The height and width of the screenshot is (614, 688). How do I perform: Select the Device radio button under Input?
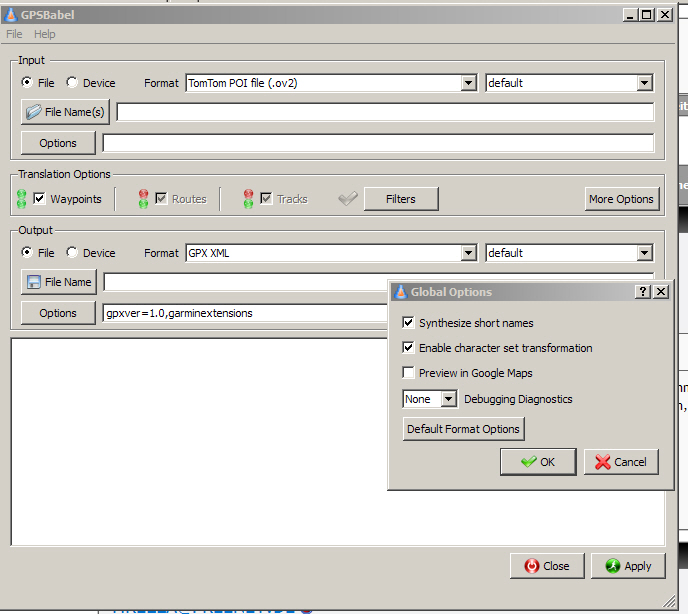point(72,83)
